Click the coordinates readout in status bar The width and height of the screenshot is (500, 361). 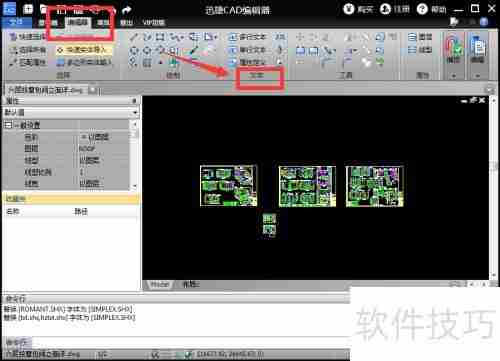pyautogui.click(x=230, y=354)
